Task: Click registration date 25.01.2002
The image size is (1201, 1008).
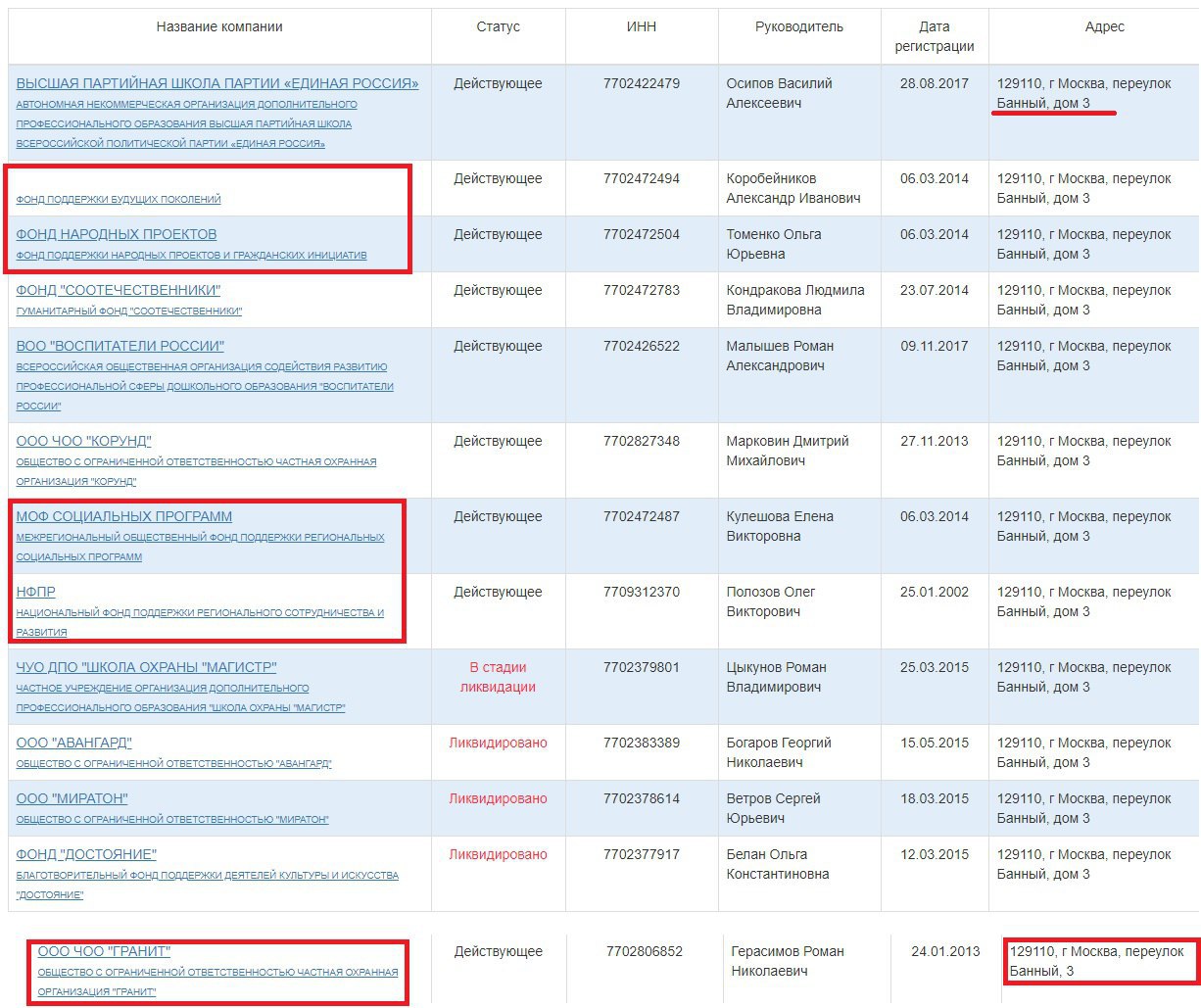Action: click(x=935, y=592)
